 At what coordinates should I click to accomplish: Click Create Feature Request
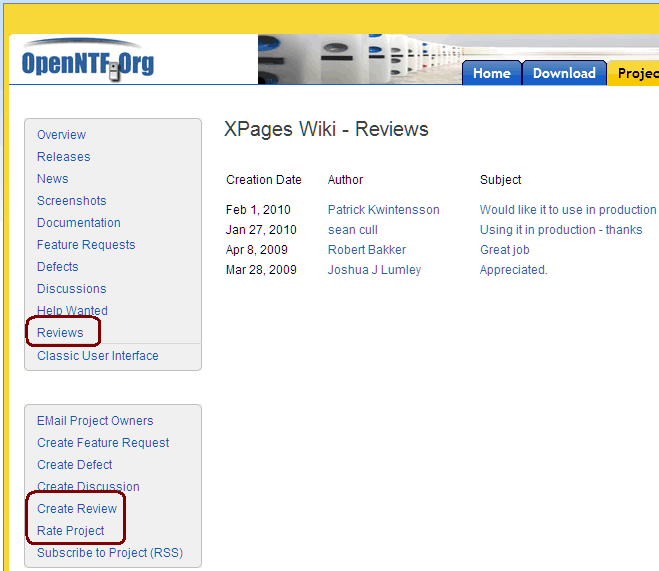point(103,443)
